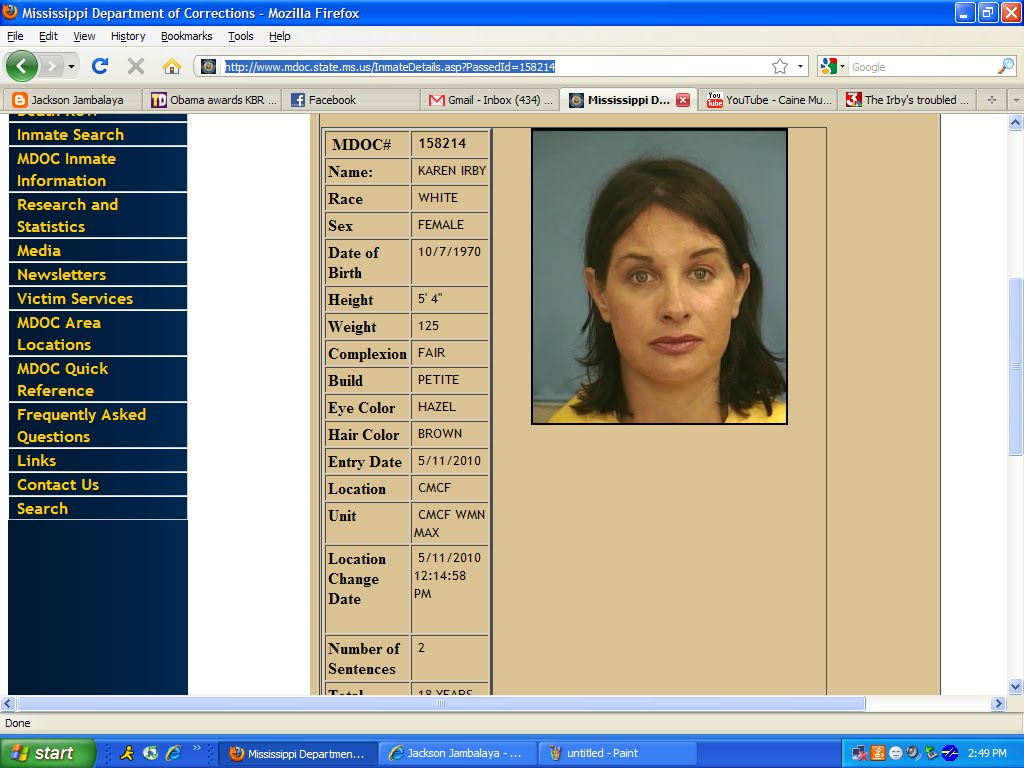Screen dimensions: 1024x768
Task: Reload the current inmate details page
Action: pos(100,66)
